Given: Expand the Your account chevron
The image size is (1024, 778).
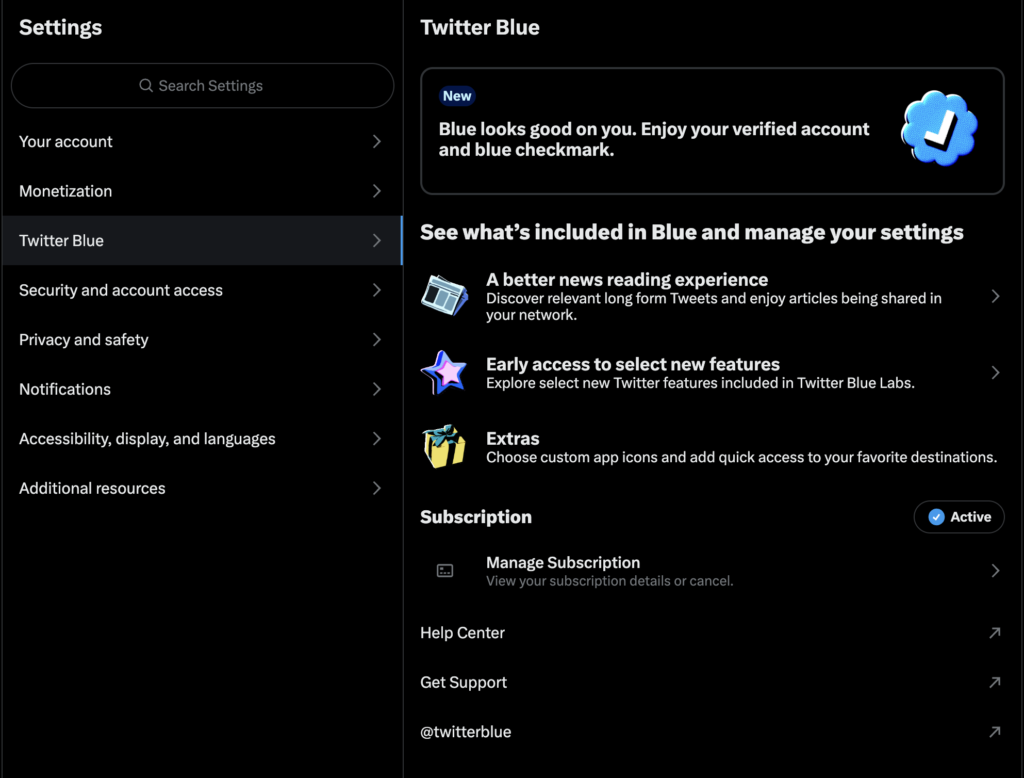Looking at the screenshot, I should (x=377, y=142).
